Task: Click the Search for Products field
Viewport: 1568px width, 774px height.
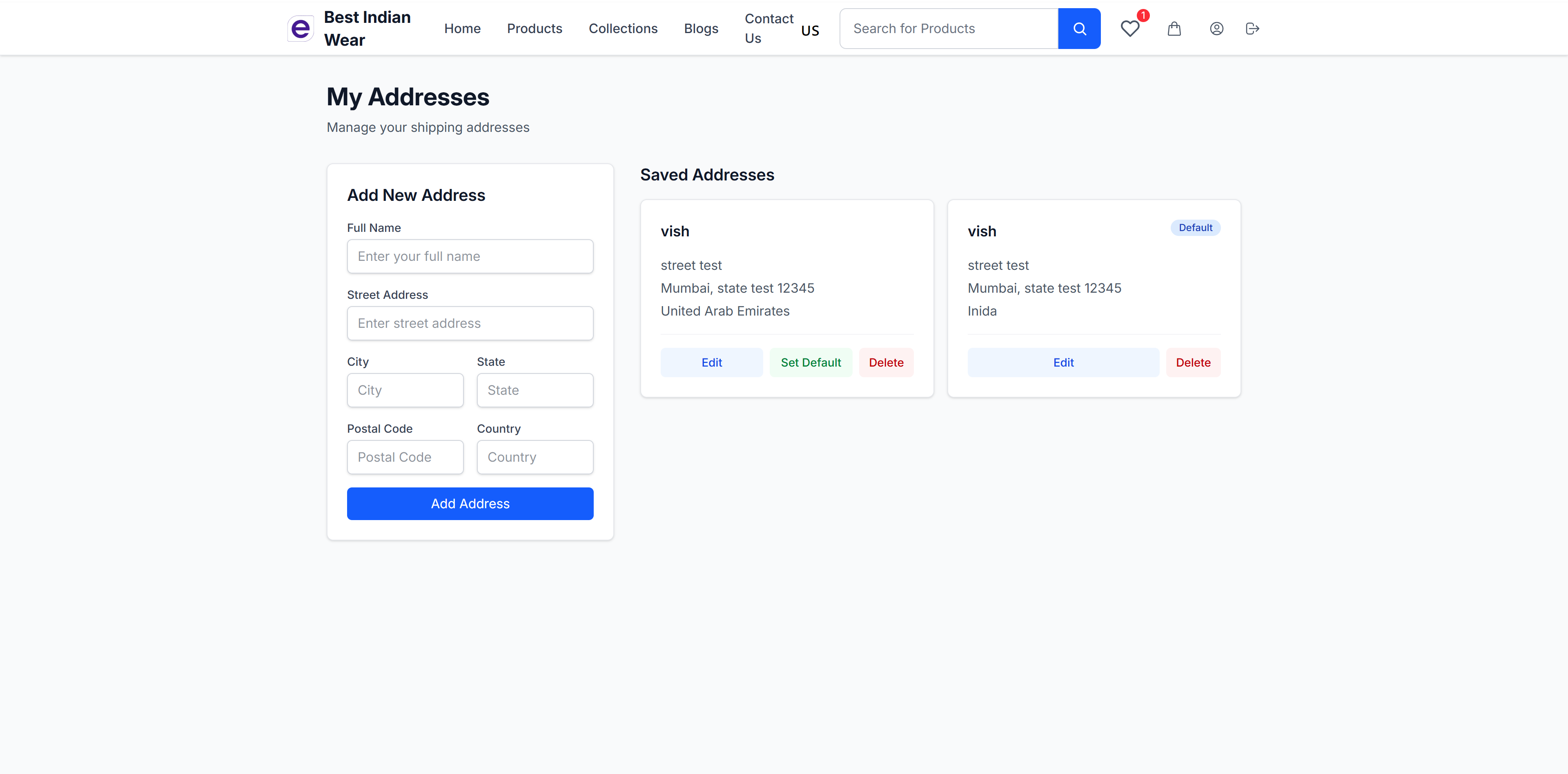Action: click(x=948, y=28)
